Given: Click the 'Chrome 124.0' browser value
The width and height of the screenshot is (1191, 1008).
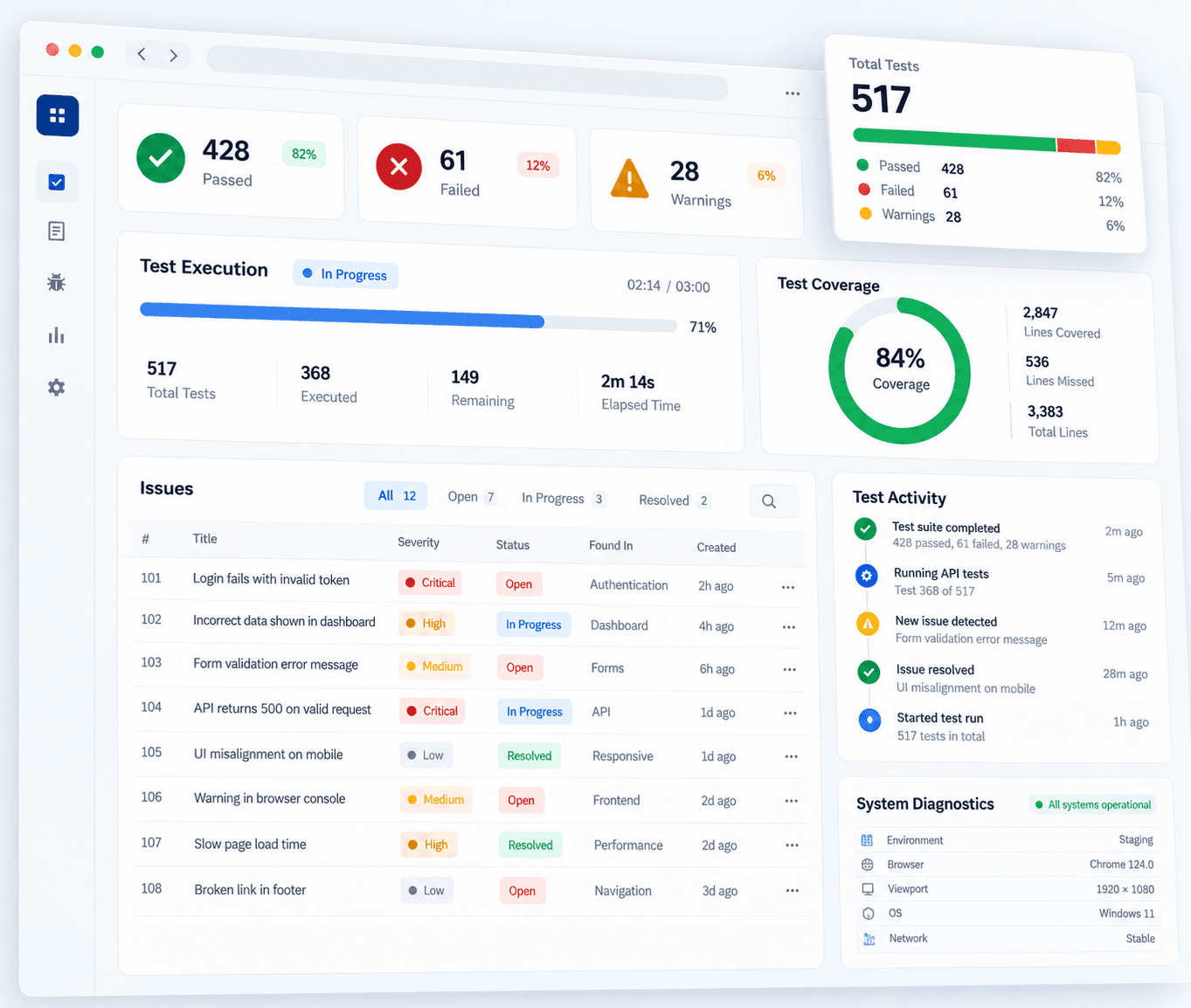Looking at the screenshot, I should (x=1121, y=865).
